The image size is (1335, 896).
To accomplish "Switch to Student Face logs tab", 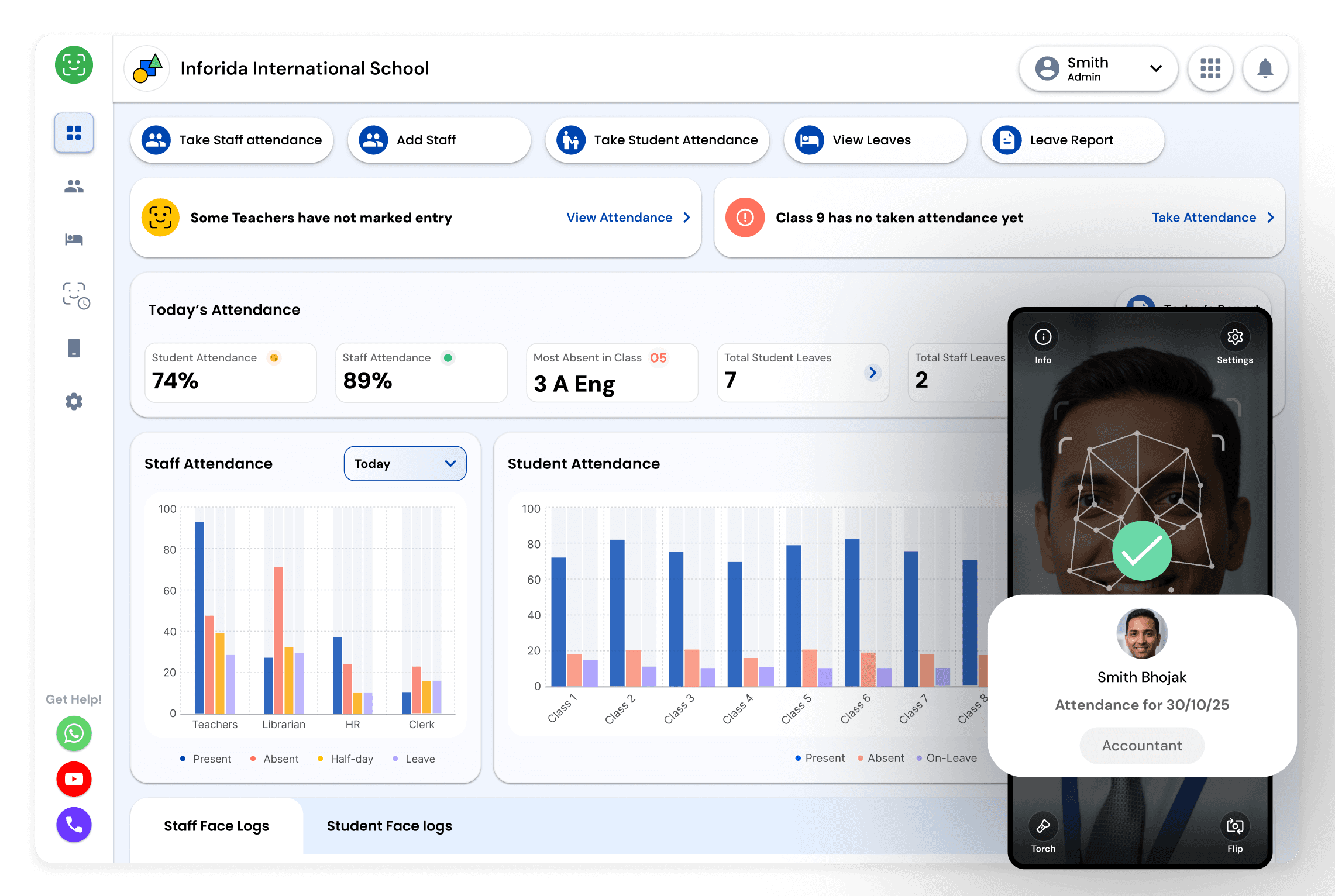I will tap(389, 826).
